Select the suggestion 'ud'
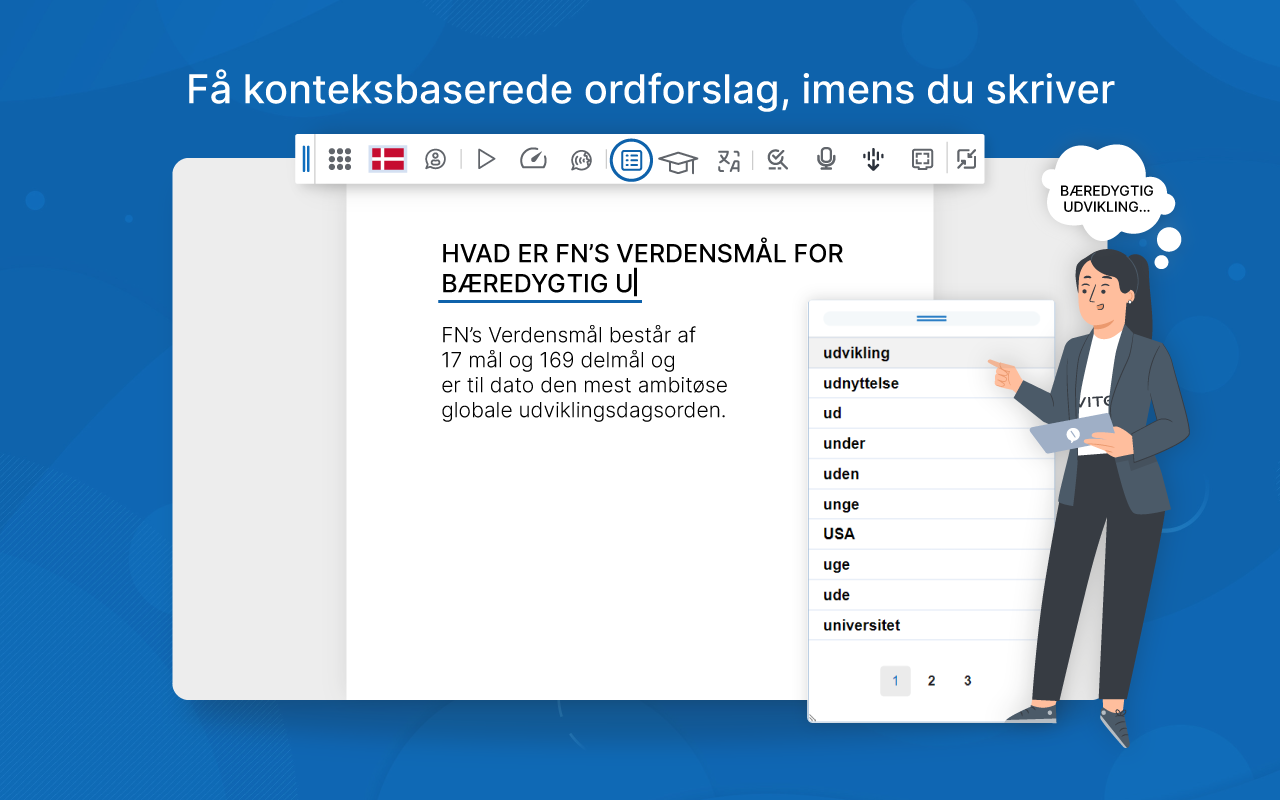Screen dimensions: 1280x800 [931, 413]
